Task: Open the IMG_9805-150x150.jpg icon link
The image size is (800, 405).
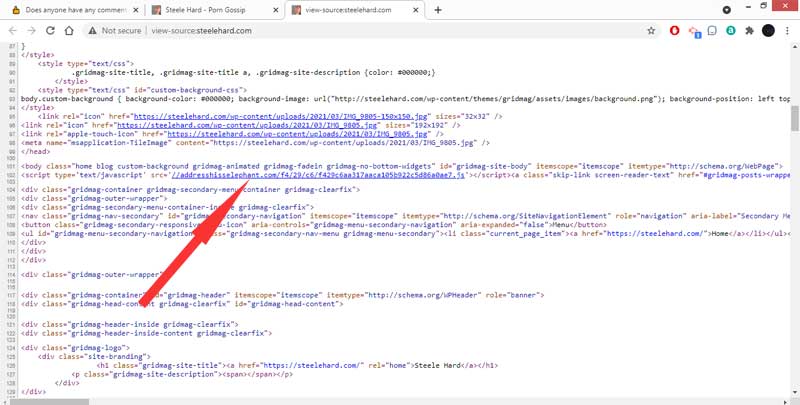Action: point(283,116)
